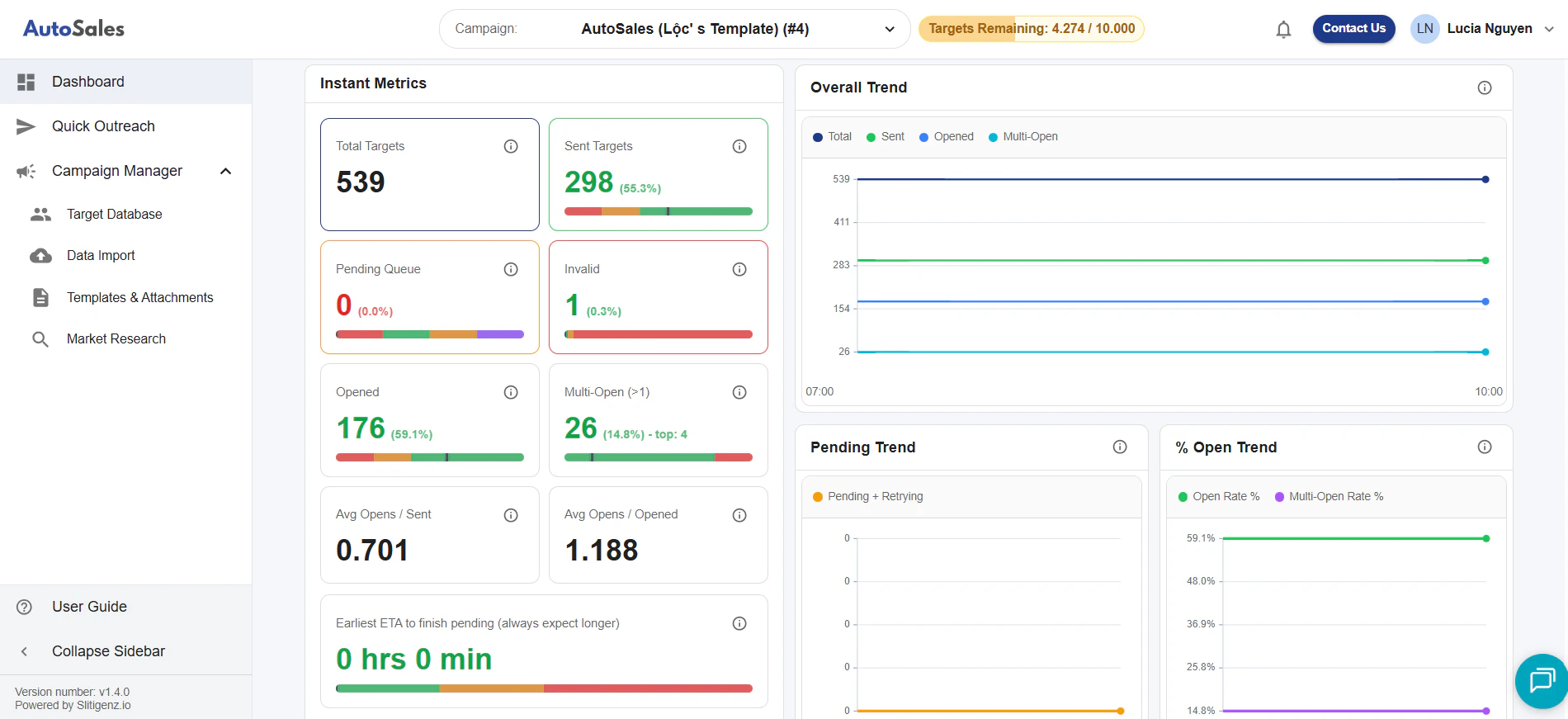This screenshot has height=719, width=1568.
Task: Show info for Overall Trend chart
Action: (1485, 88)
